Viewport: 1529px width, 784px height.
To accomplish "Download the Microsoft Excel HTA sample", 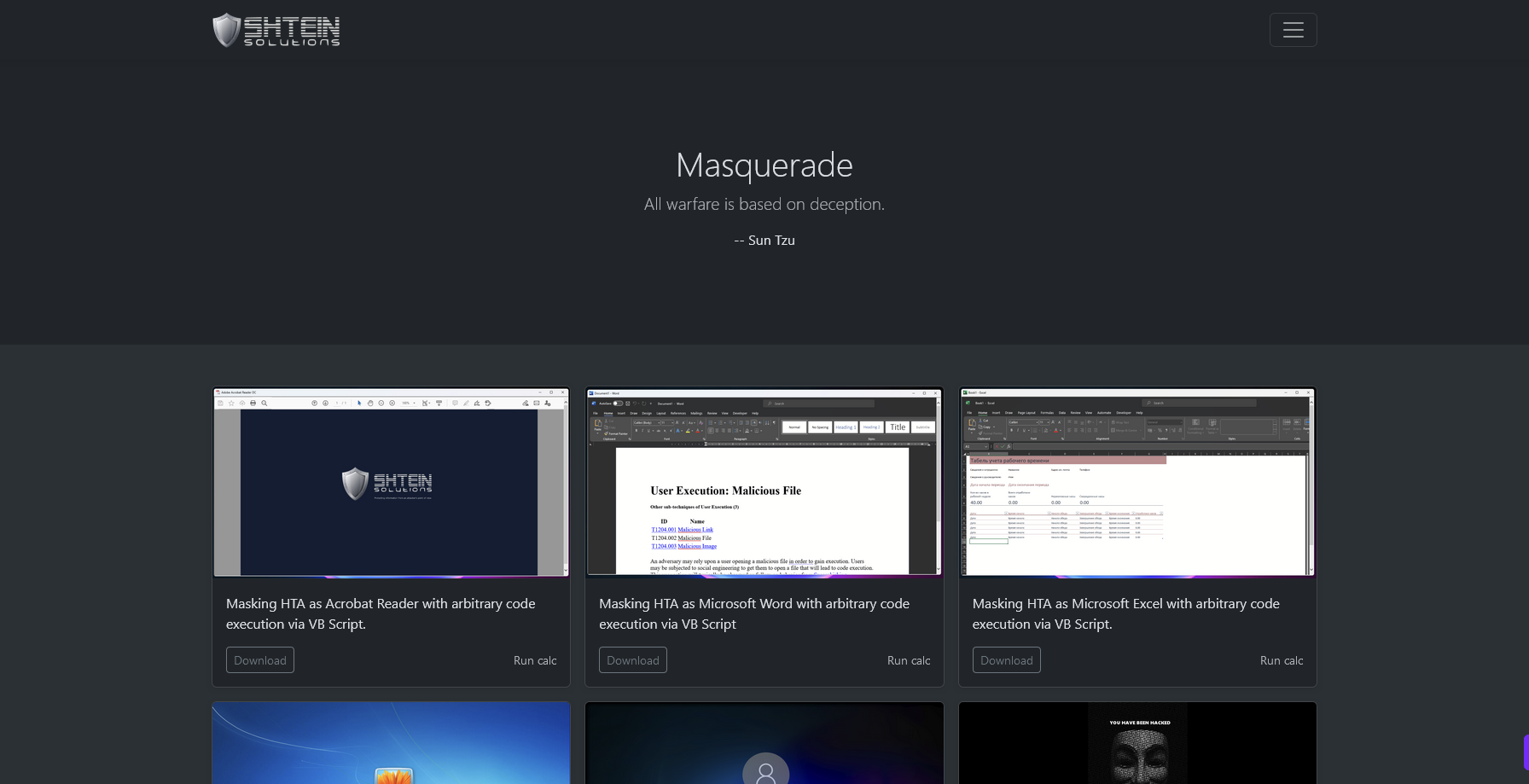I will pos(1006,660).
